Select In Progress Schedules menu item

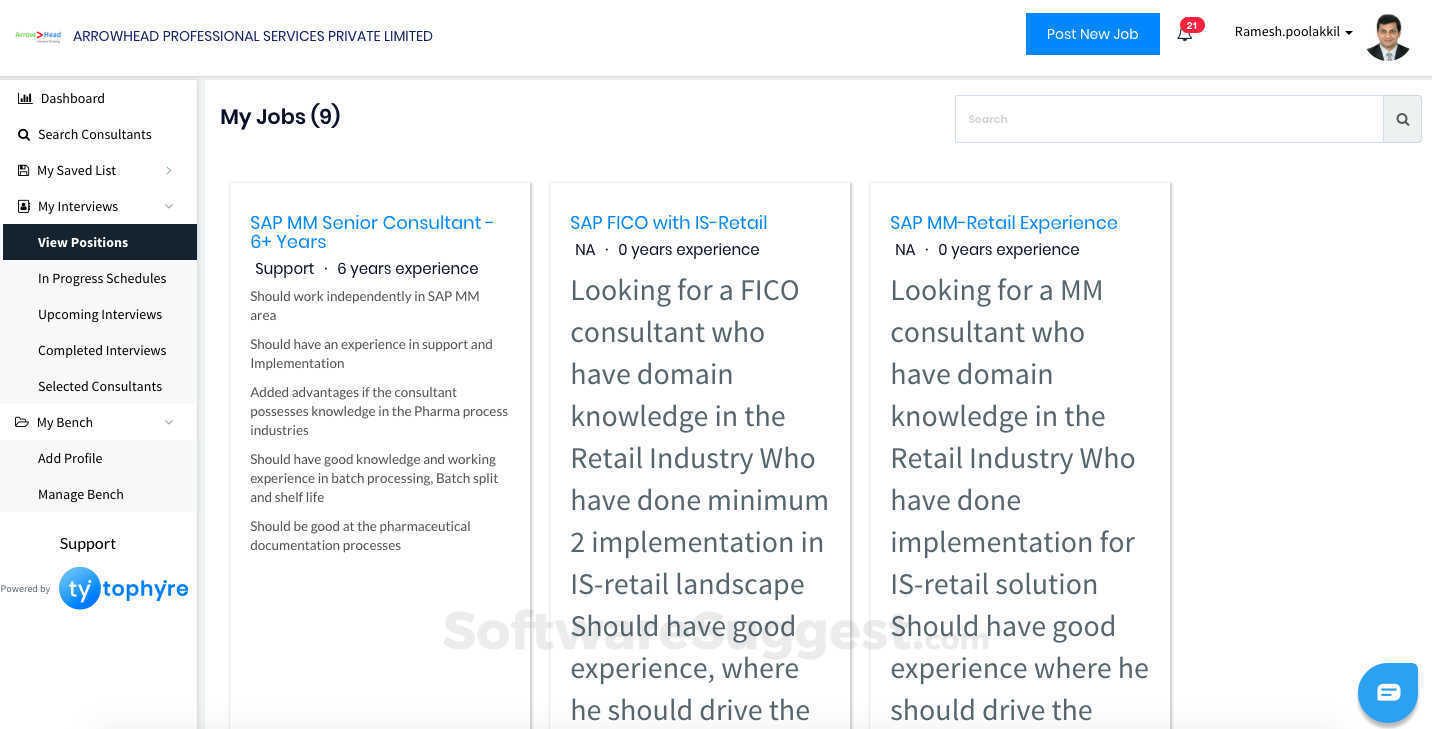click(102, 278)
